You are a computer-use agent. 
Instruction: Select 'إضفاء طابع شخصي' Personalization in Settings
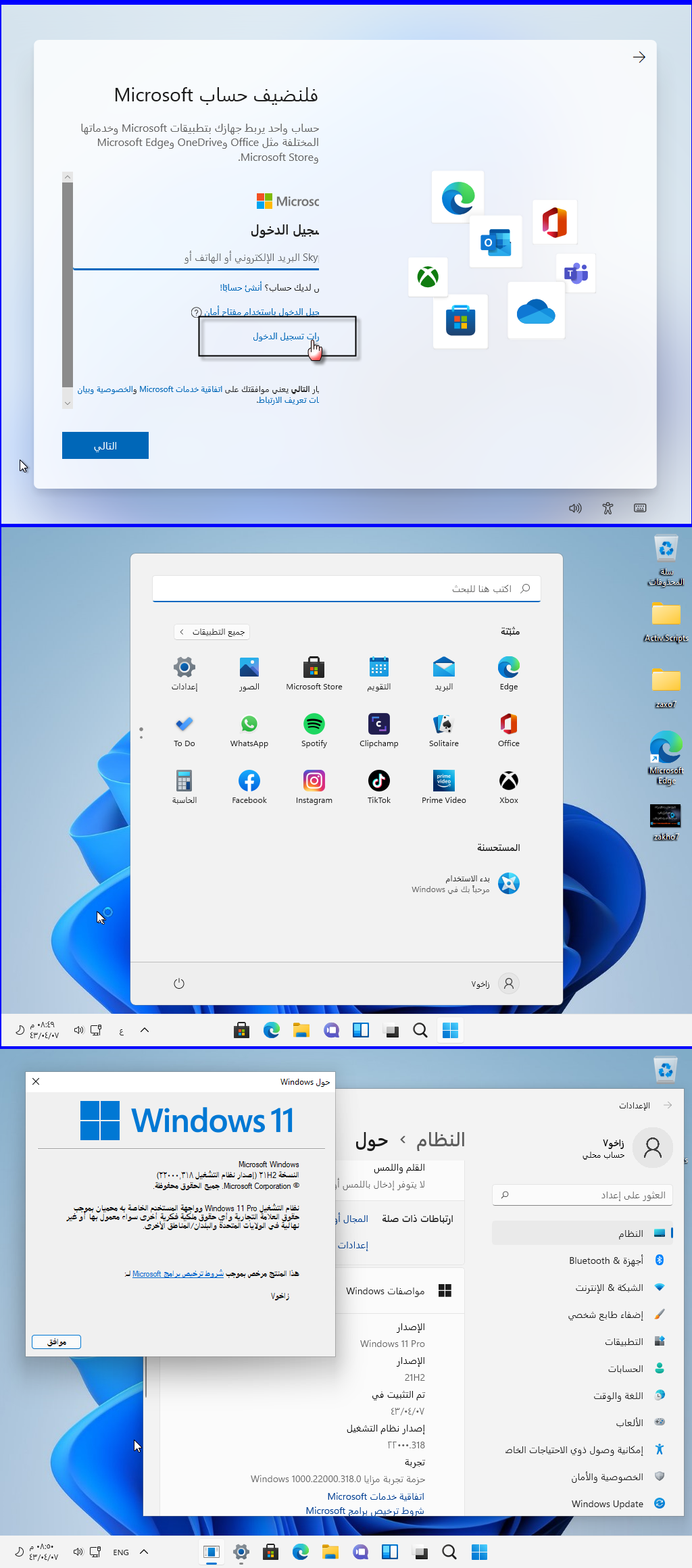point(583,1315)
